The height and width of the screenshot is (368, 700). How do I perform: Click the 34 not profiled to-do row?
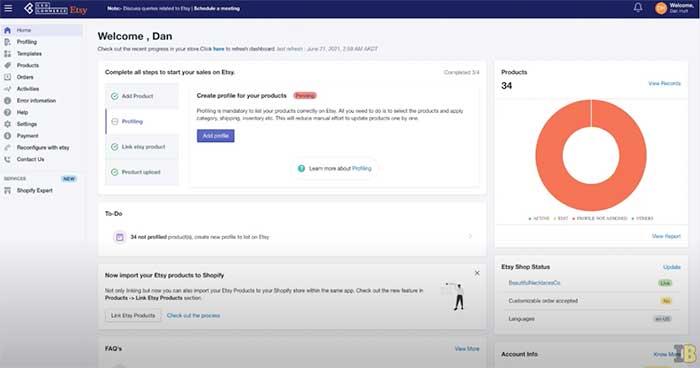point(292,237)
